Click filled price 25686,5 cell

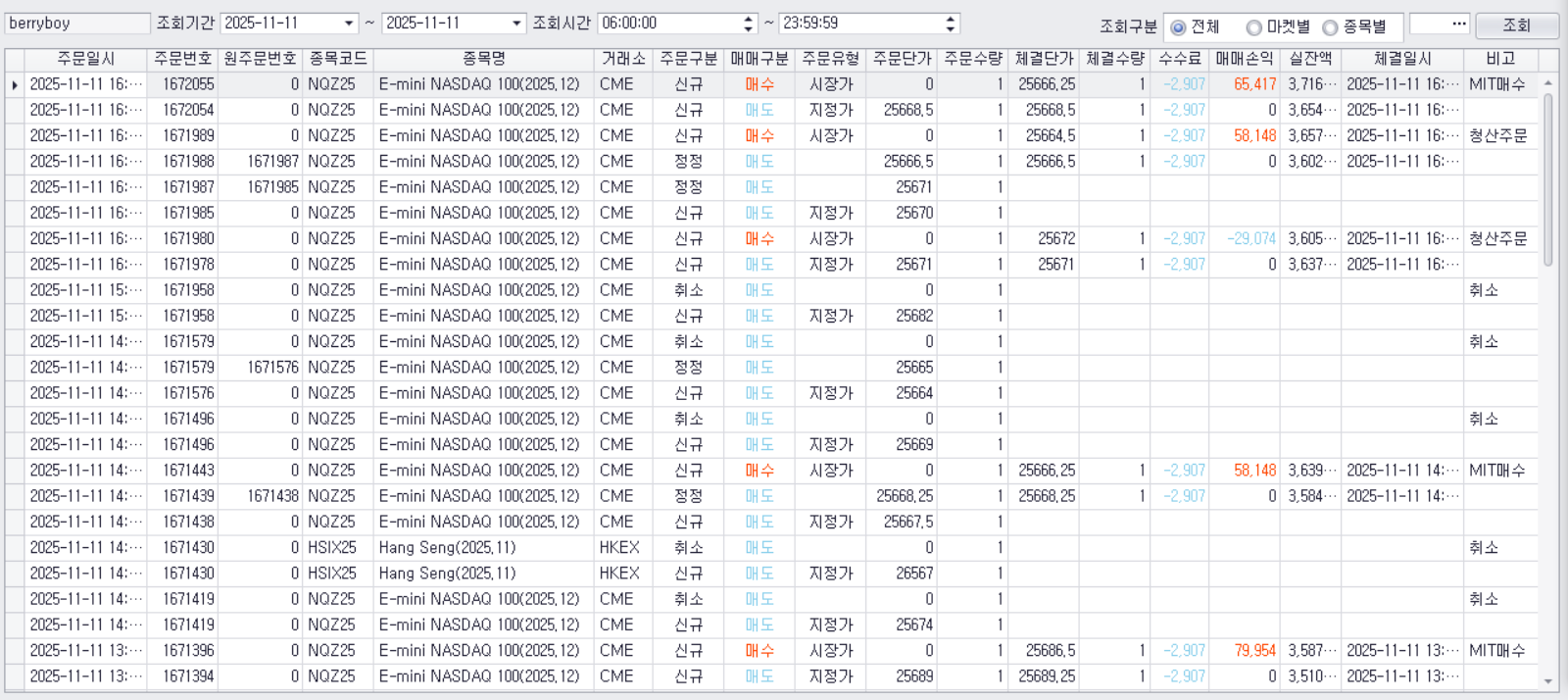[x=1045, y=651]
